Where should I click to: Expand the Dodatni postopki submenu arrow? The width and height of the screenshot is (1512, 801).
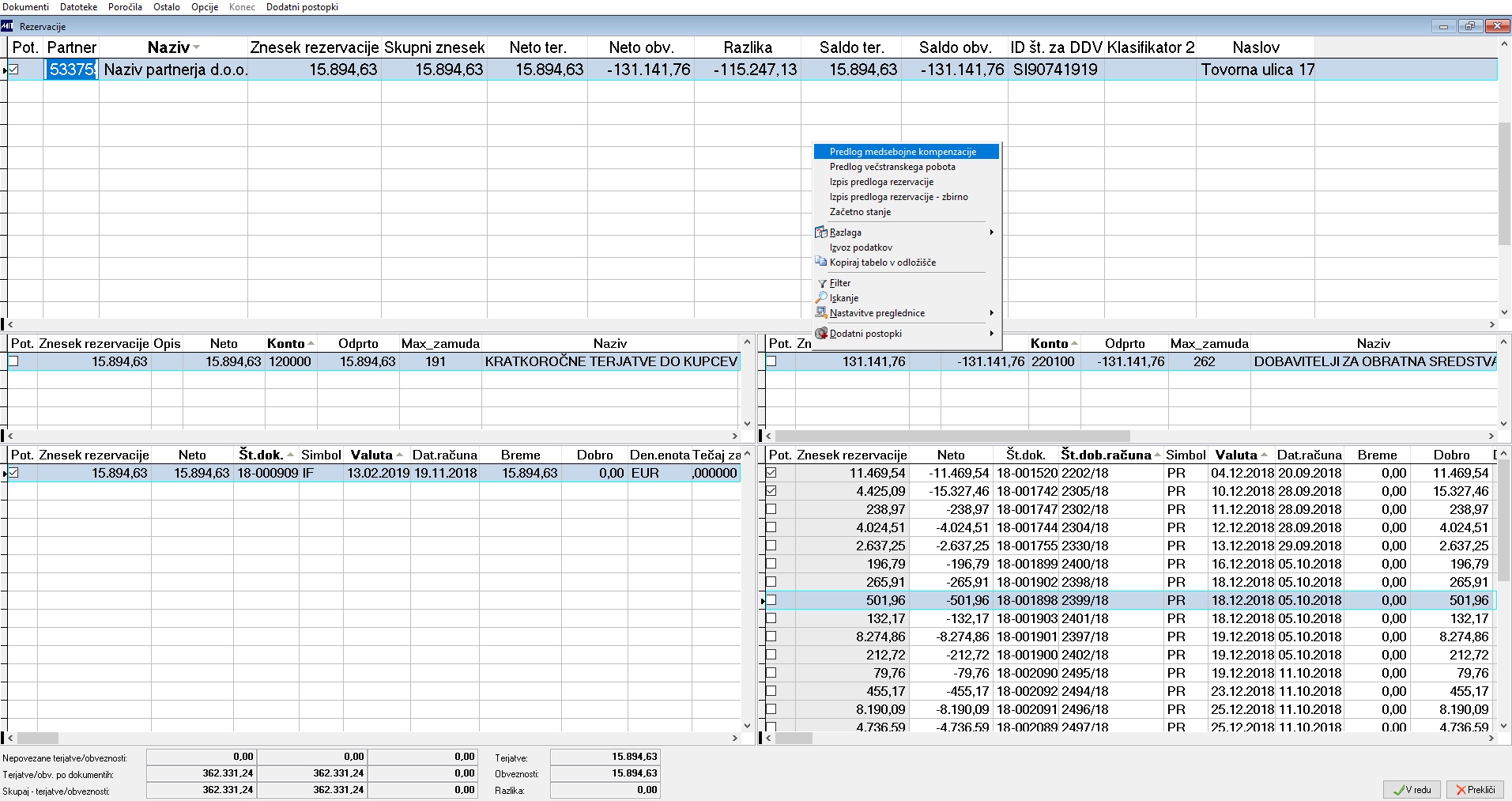coord(991,334)
